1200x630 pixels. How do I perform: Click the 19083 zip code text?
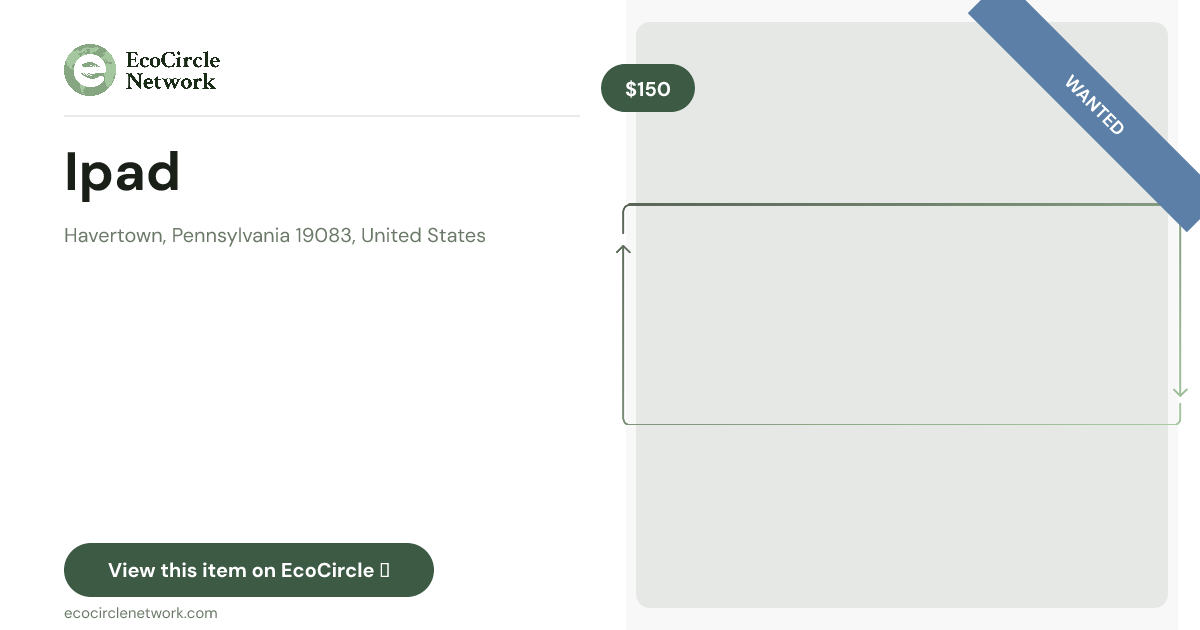point(324,236)
